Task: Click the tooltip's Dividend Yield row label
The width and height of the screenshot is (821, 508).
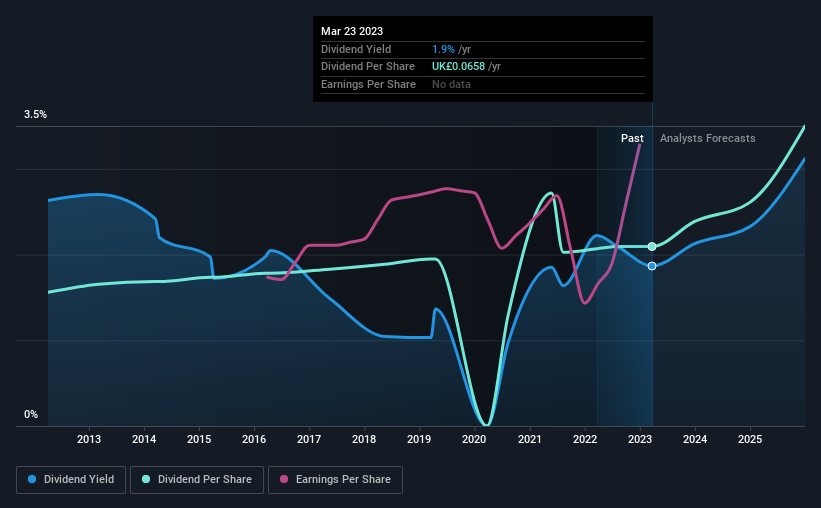Action: 356,49
